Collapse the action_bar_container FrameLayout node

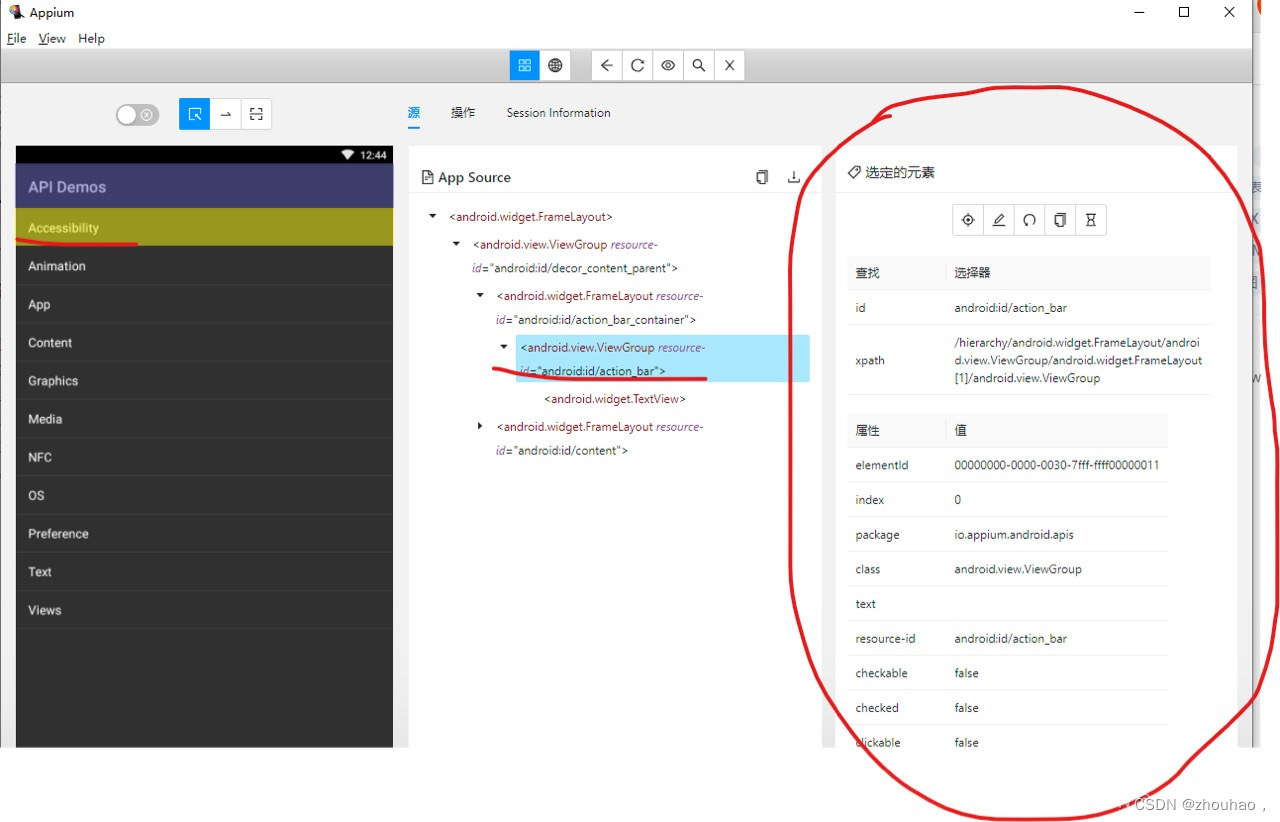(480, 296)
